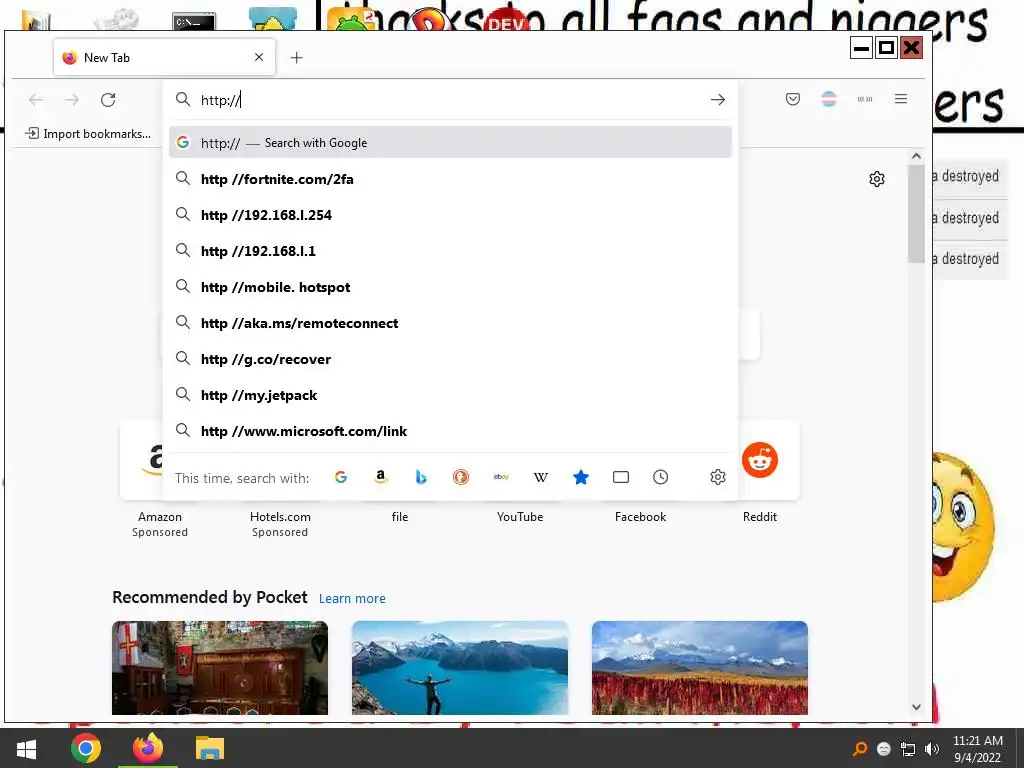
Task: Click the taskbar clock showing 11:21 AM
Action: click(x=978, y=749)
